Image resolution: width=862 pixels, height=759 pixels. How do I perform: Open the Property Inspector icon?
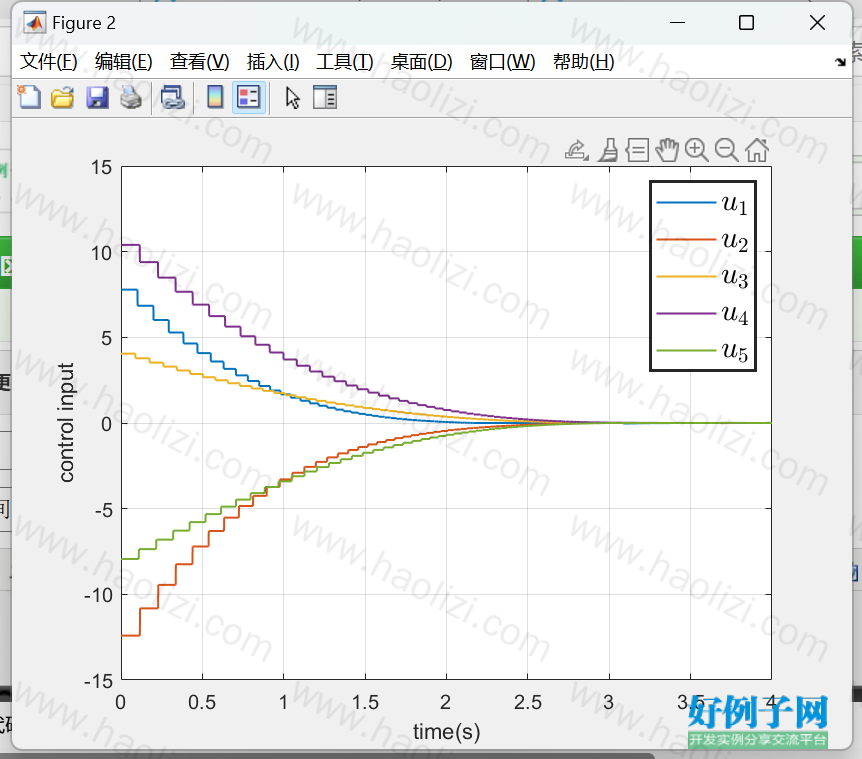[x=325, y=97]
